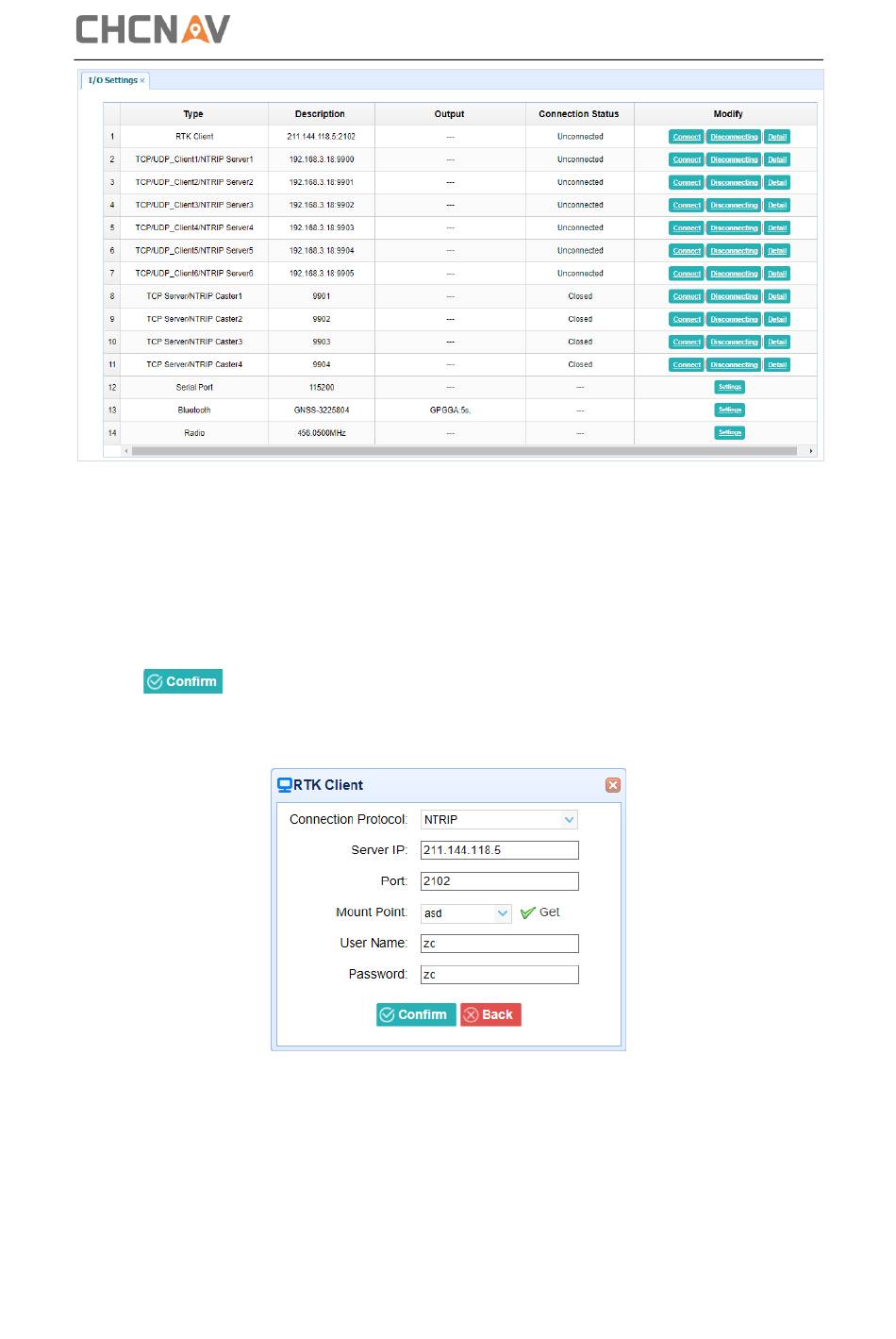Viewport: 896px width, 1339px height.
Task: Click the scrollbar left arrow
Action: click(126, 451)
